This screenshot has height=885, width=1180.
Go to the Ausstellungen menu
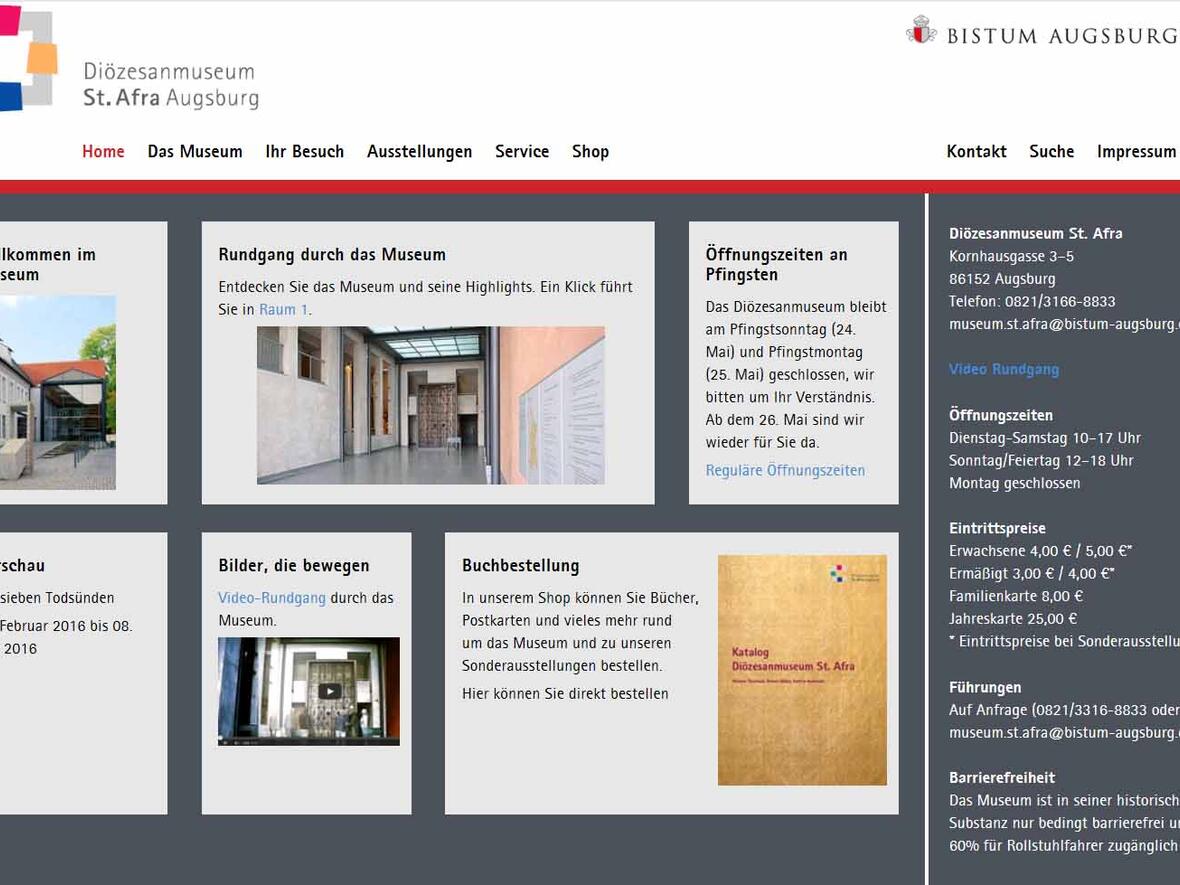419,152
